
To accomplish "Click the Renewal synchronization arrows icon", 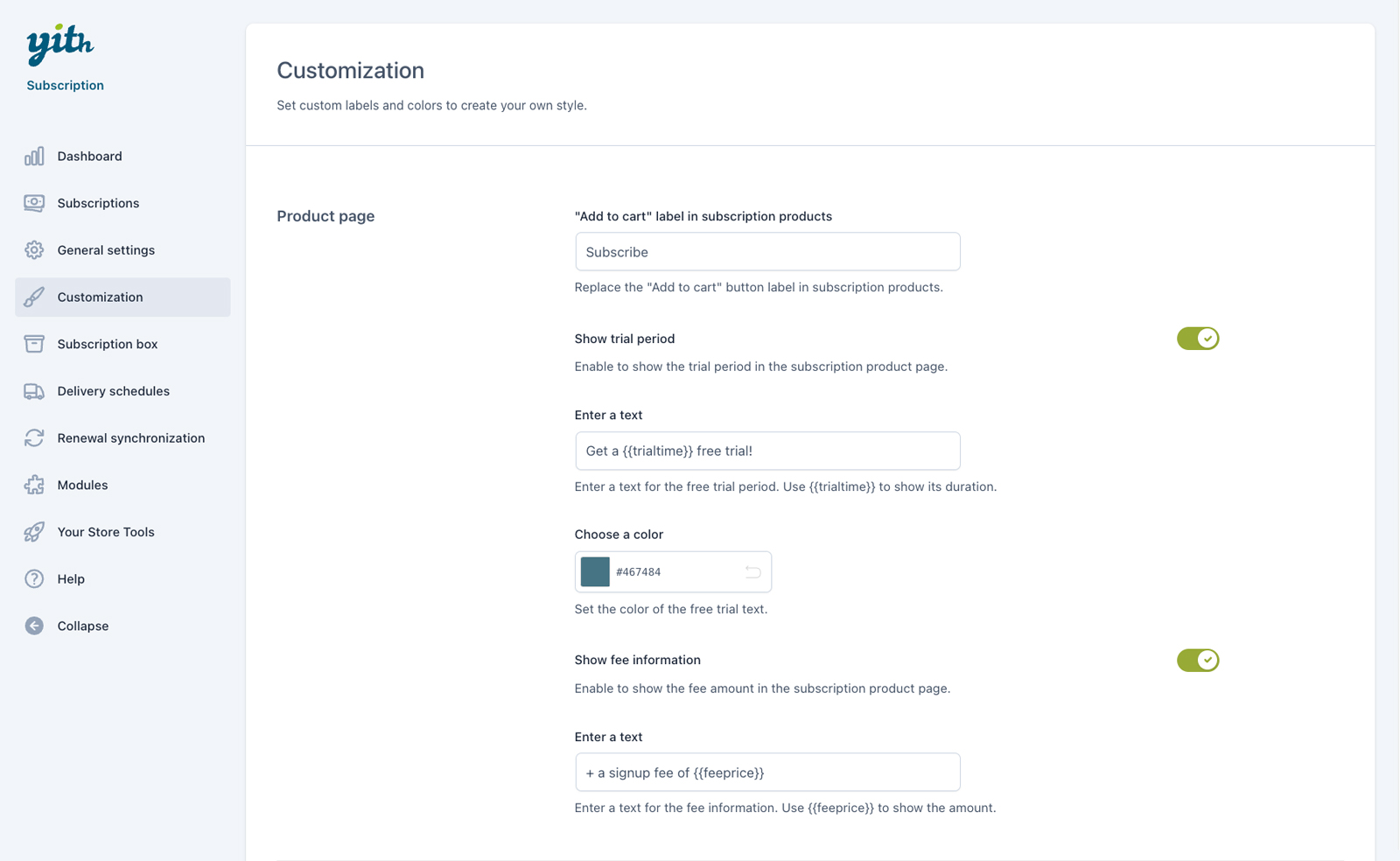I will [34, 438].
